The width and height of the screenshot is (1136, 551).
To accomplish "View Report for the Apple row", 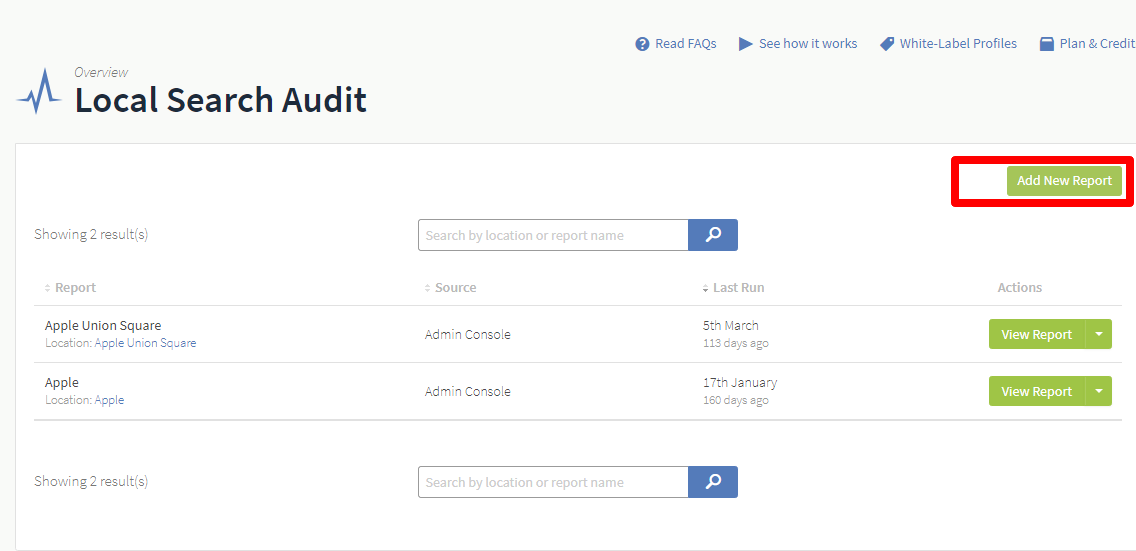I will pyautogui.click(x=1037, y=391).
